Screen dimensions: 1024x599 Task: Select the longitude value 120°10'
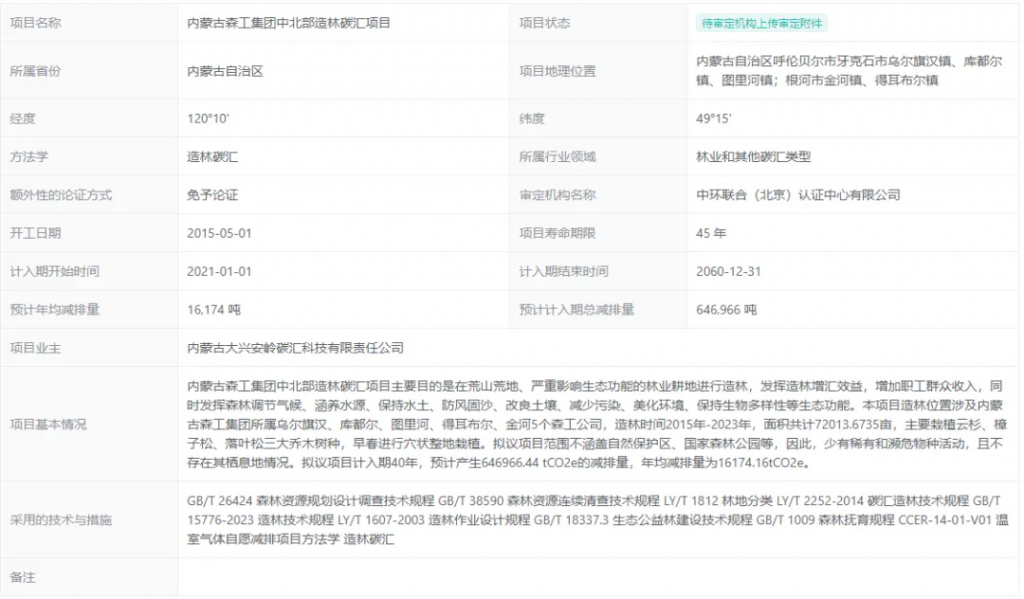tap(208, 119)
